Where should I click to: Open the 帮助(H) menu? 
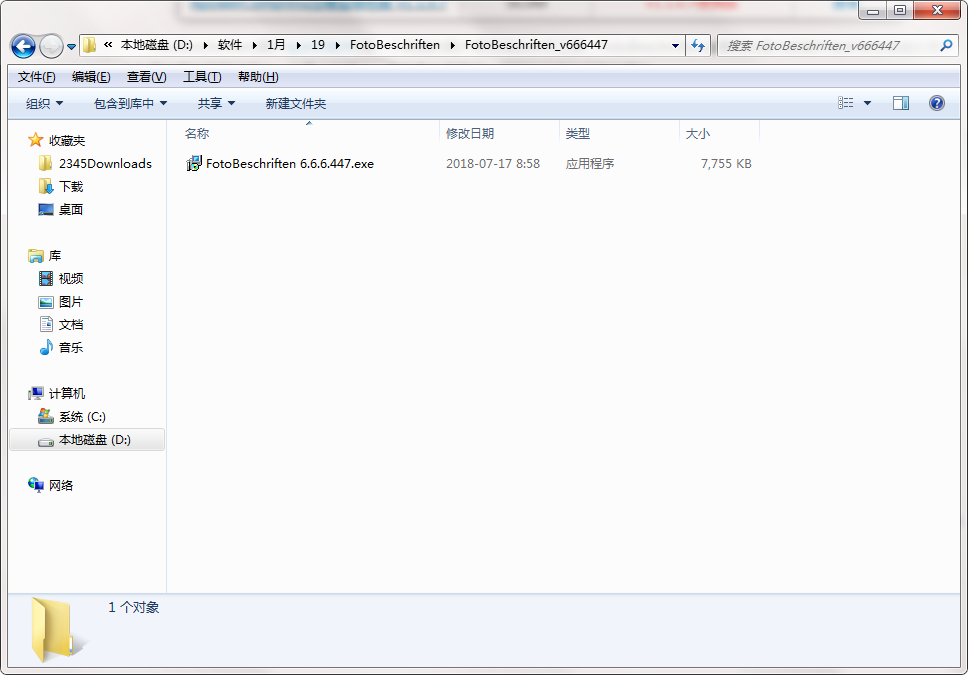click(258, 77)
